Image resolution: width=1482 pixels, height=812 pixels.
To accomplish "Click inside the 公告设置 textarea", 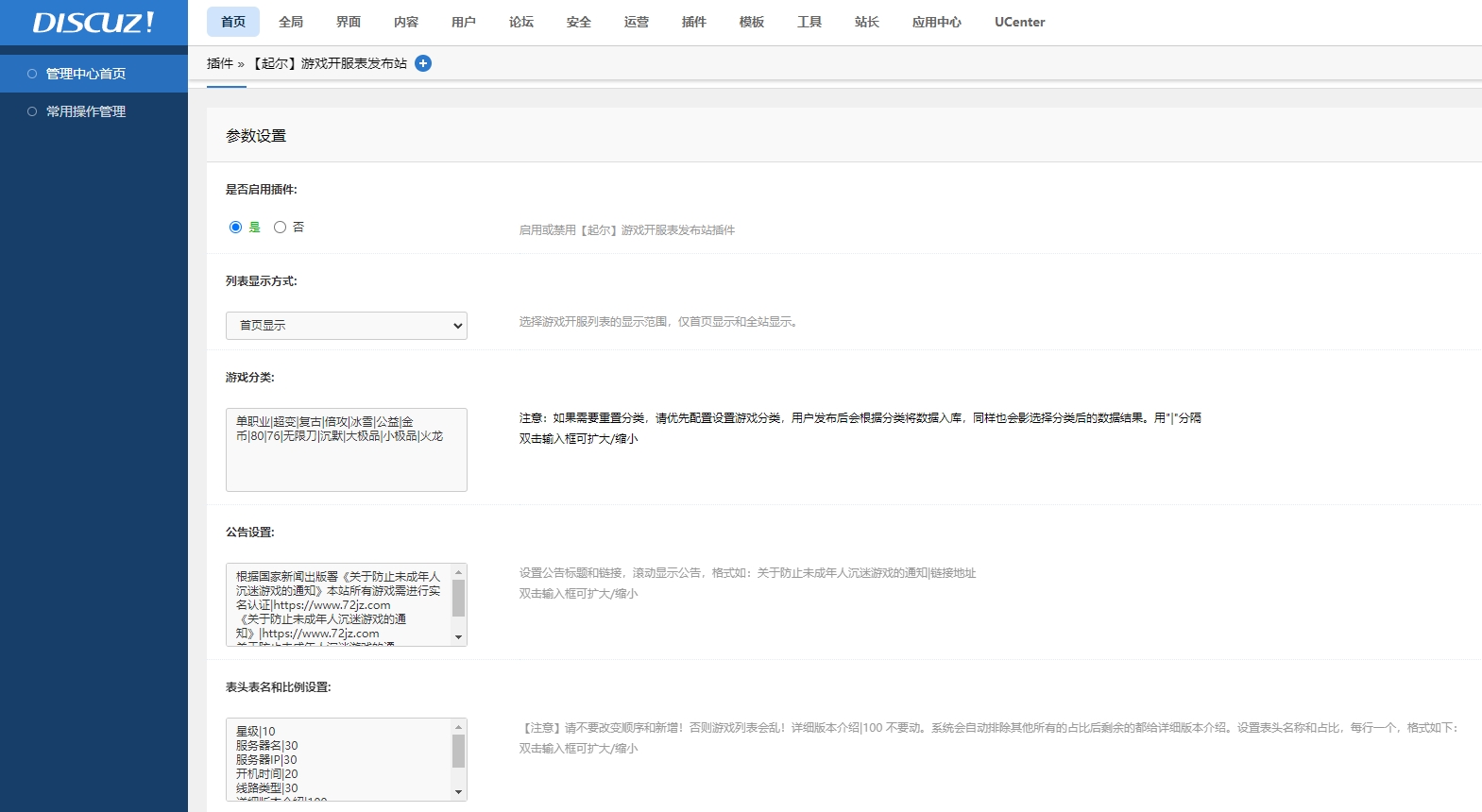I will [347, 604].
